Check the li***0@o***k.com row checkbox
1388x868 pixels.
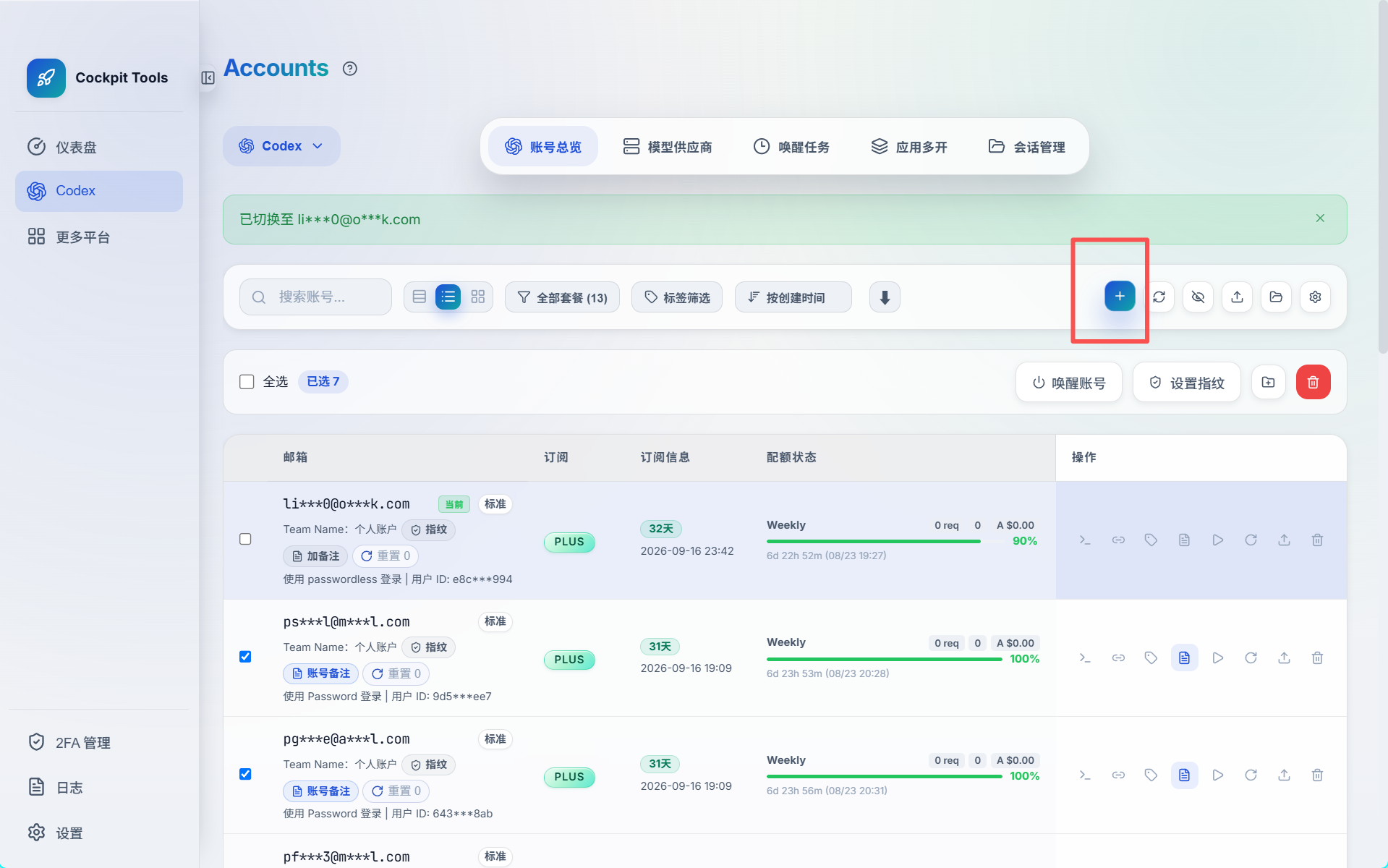[245, 540]
